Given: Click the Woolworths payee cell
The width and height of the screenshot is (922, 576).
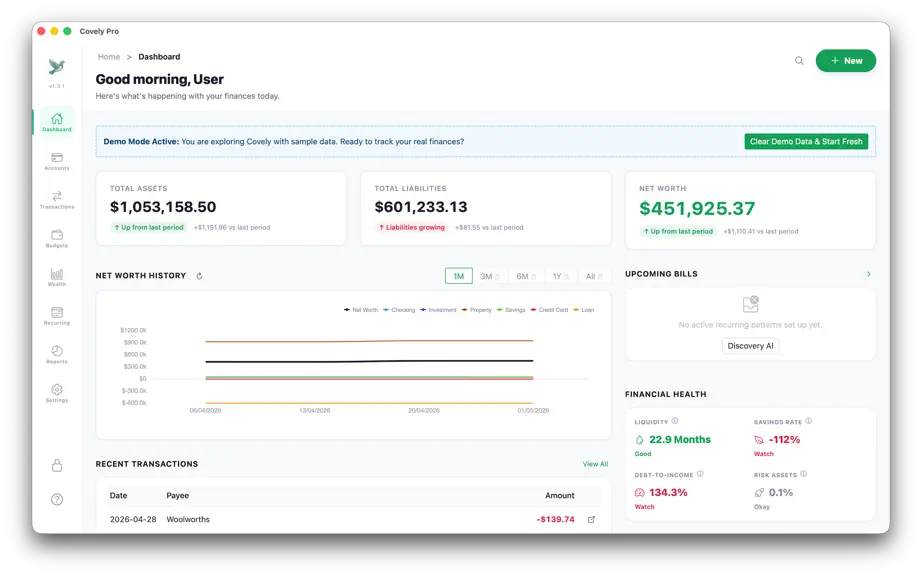Looking at the screenshot, I should tap(188, 520).
